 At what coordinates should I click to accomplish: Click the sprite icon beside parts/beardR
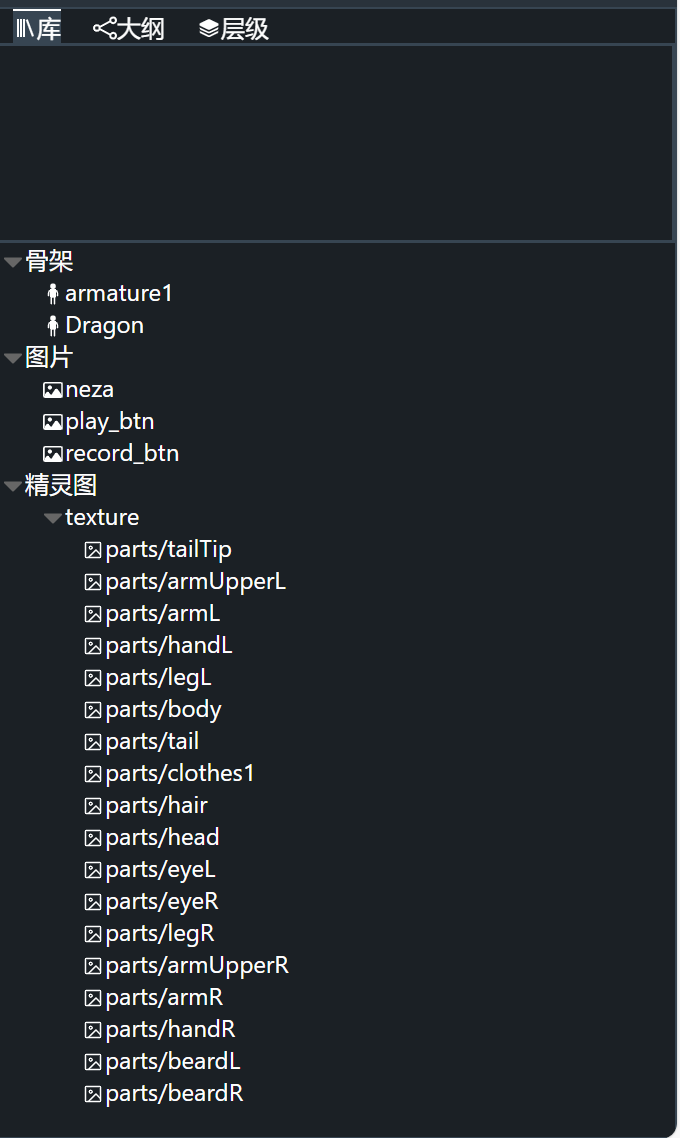[93, 1094]
